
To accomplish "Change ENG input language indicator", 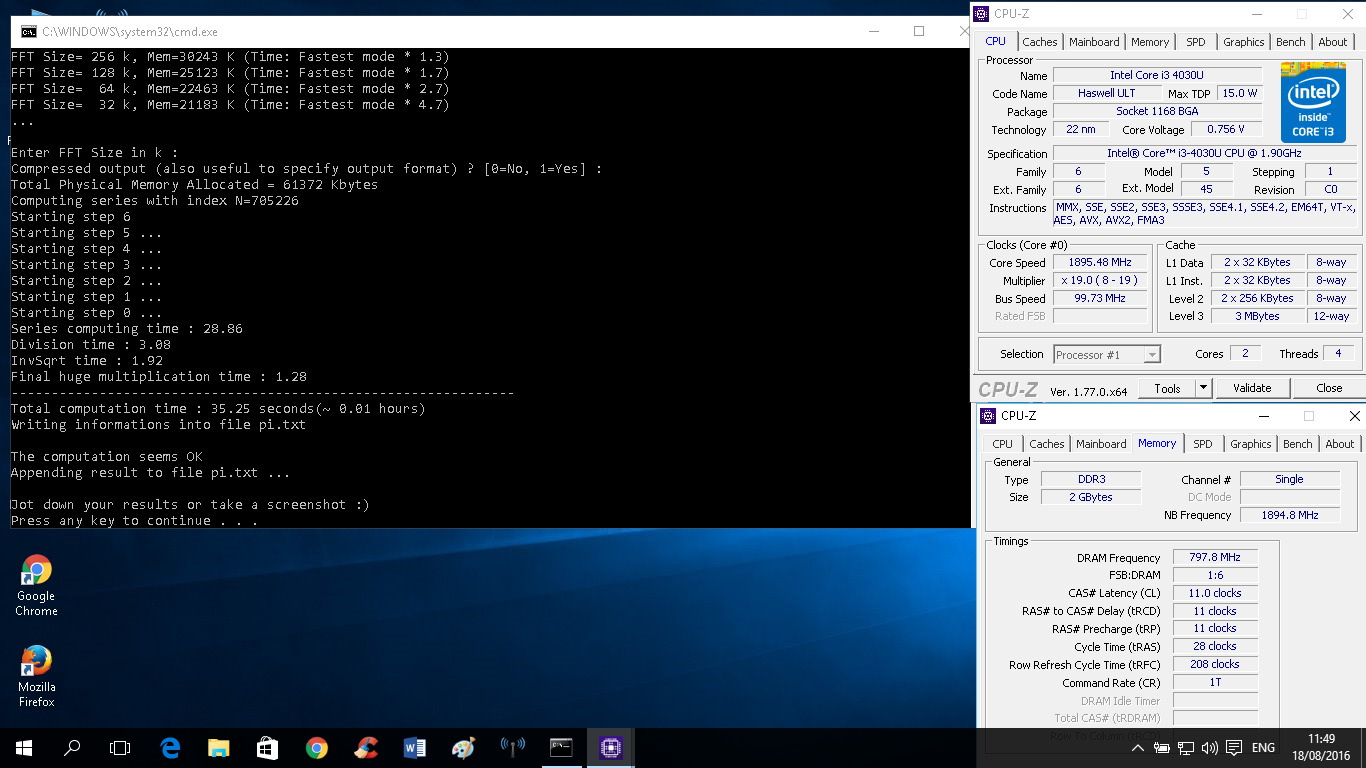I will point(1263,747).
